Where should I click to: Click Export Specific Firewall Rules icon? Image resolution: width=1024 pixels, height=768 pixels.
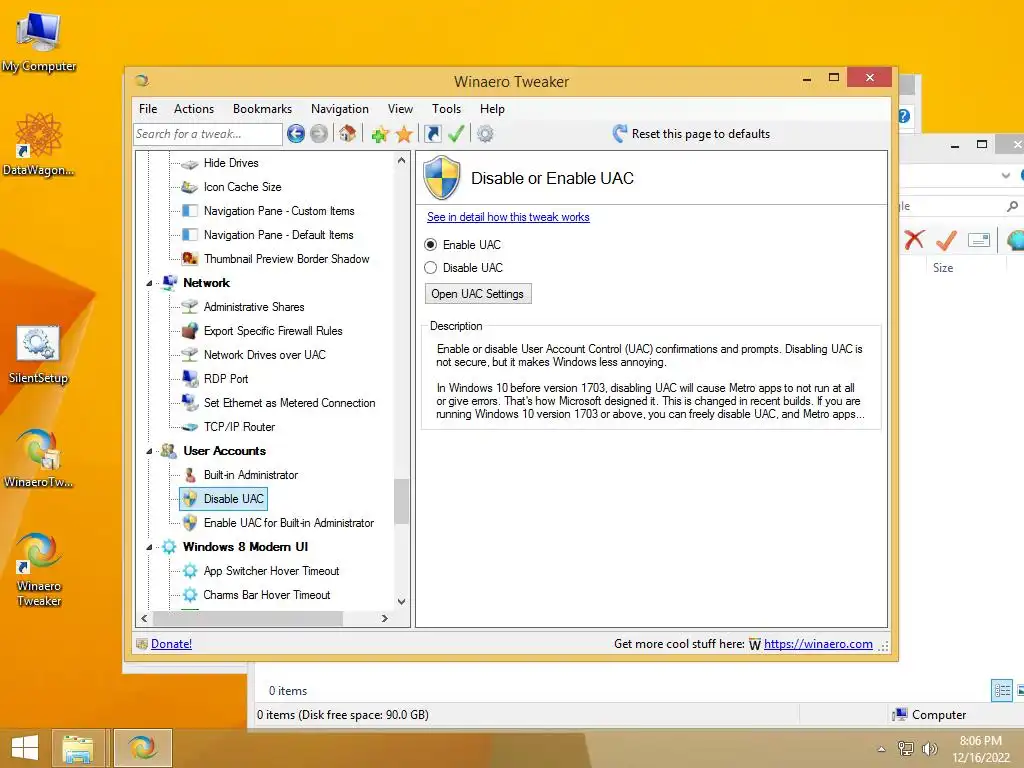189,330
